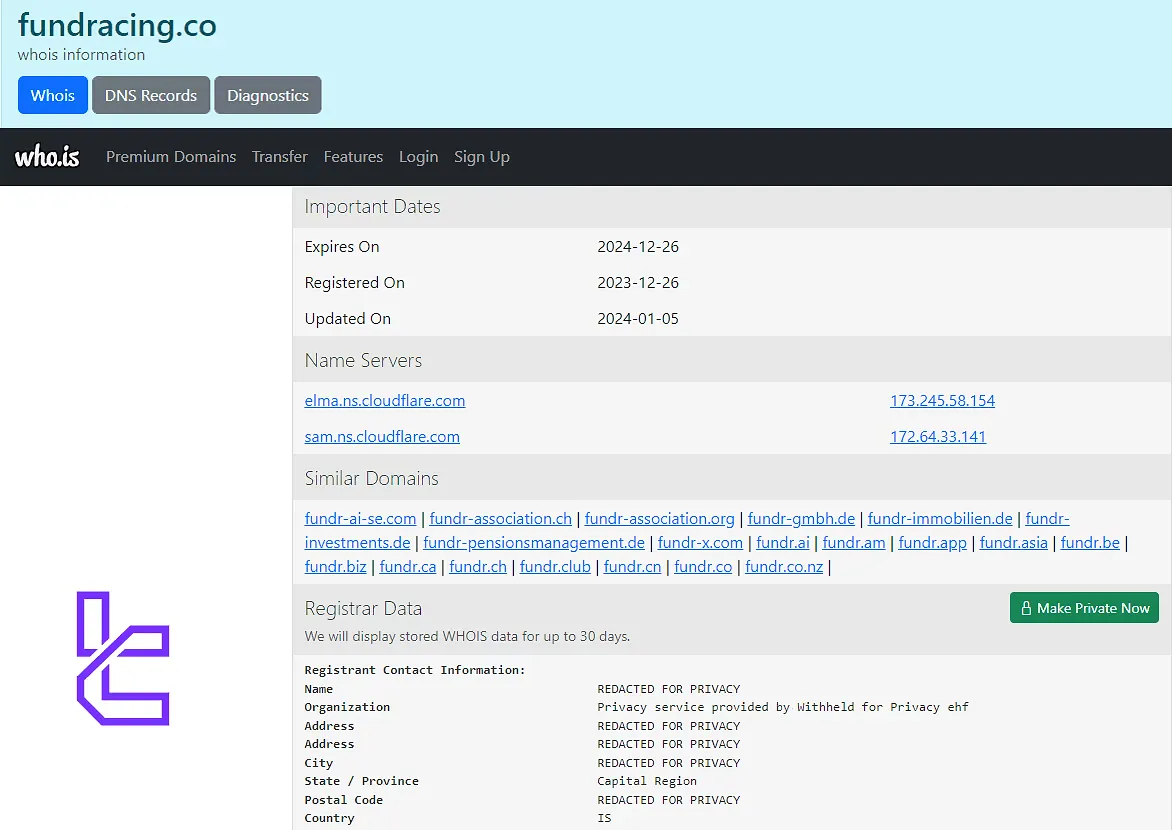Click IP address 172.64.33.141

[937, 437]
